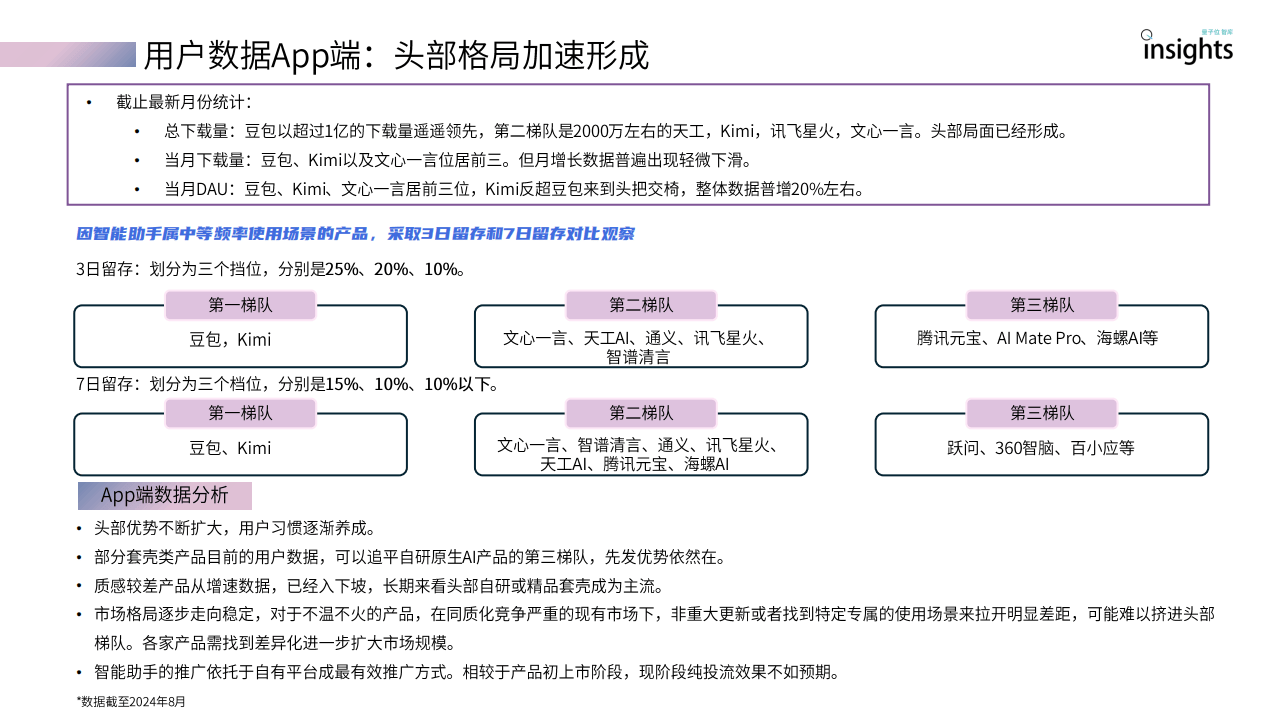1280x720 pixels.
Task: Select the text 文心一言、天工AI、通义、讯飞星火、
Action: pos(637,338)
